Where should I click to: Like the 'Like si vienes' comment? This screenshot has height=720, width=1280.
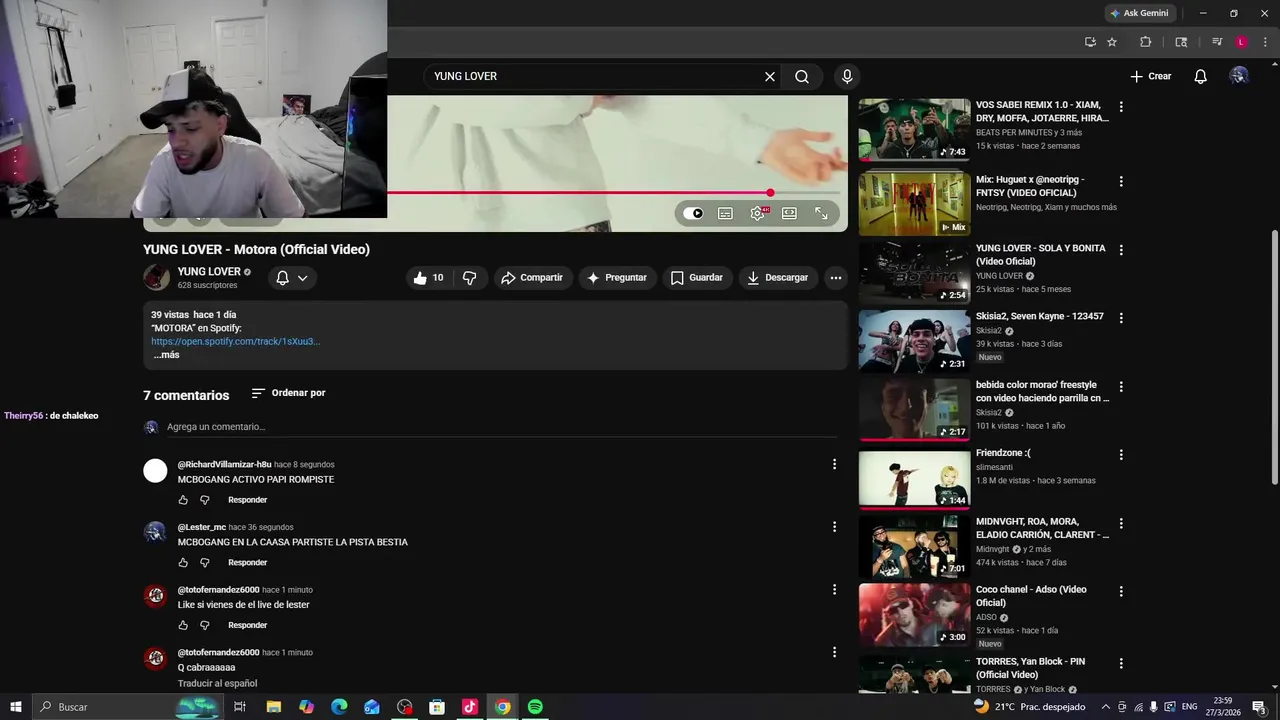[x=183, y=625]
